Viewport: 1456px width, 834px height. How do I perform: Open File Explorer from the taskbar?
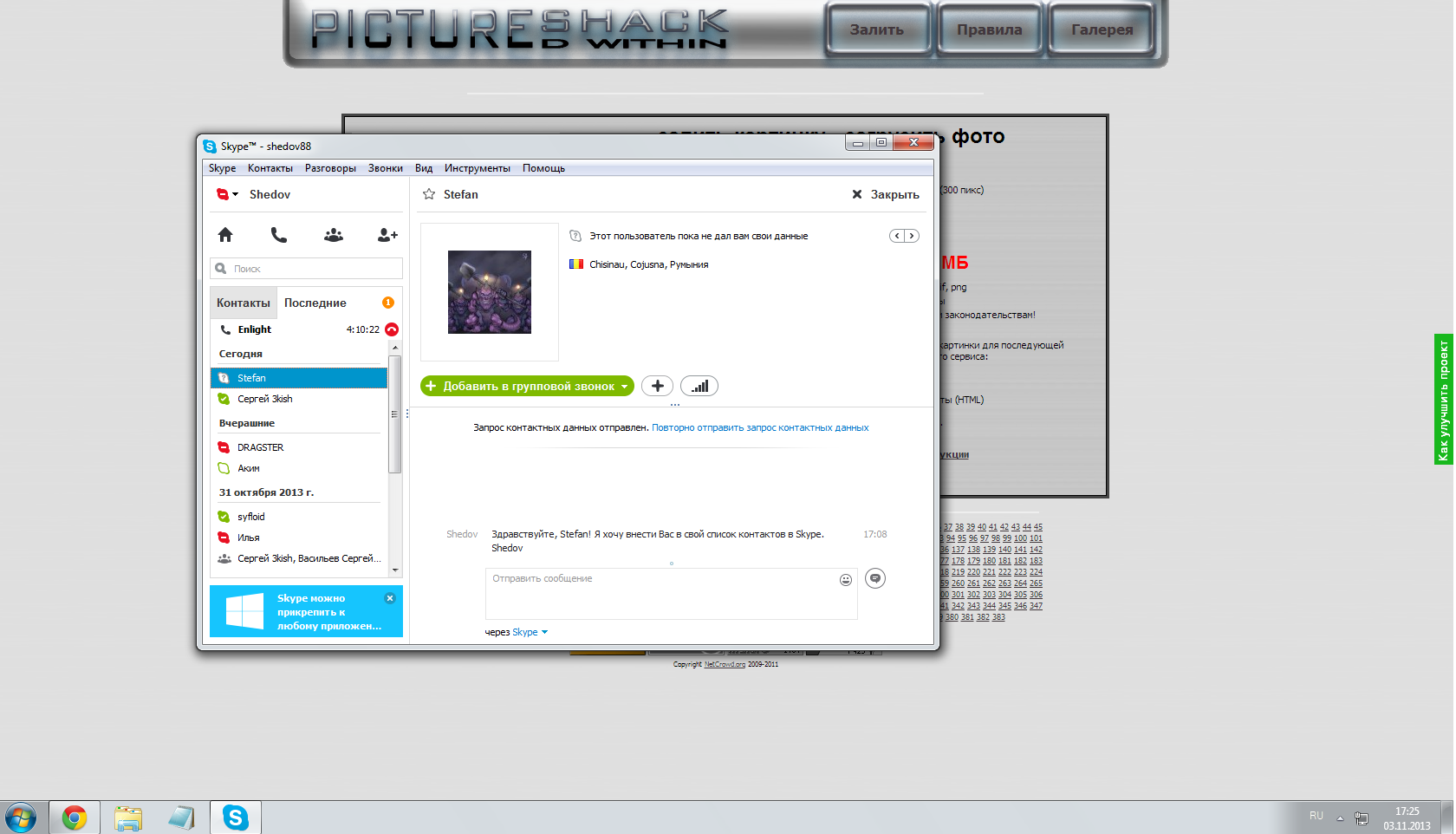click(x=128, y=818)
